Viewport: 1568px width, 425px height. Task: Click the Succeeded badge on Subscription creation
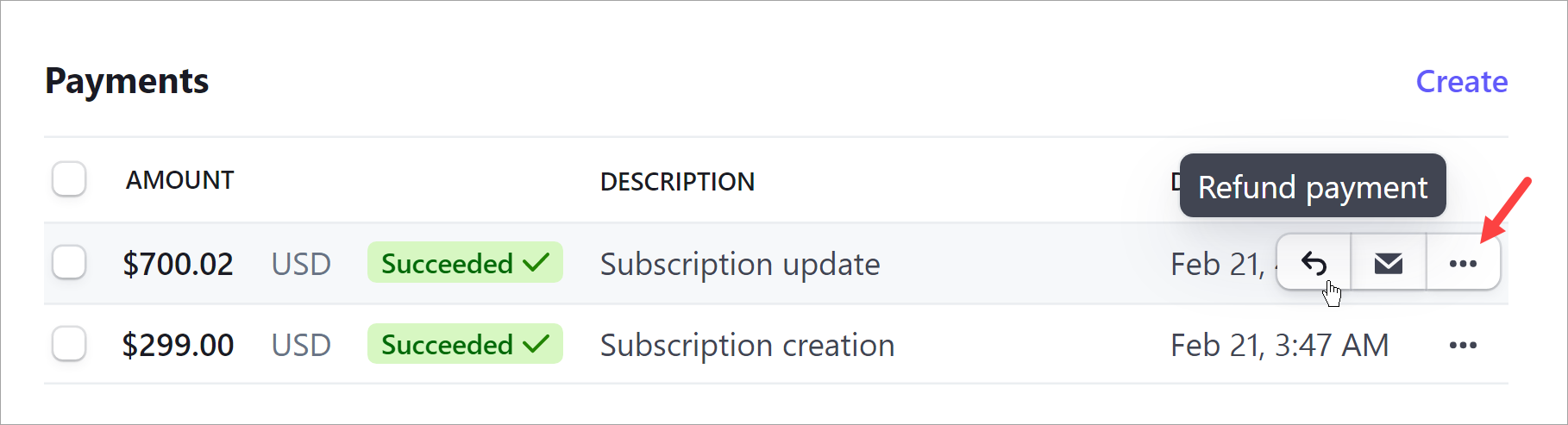465,344
